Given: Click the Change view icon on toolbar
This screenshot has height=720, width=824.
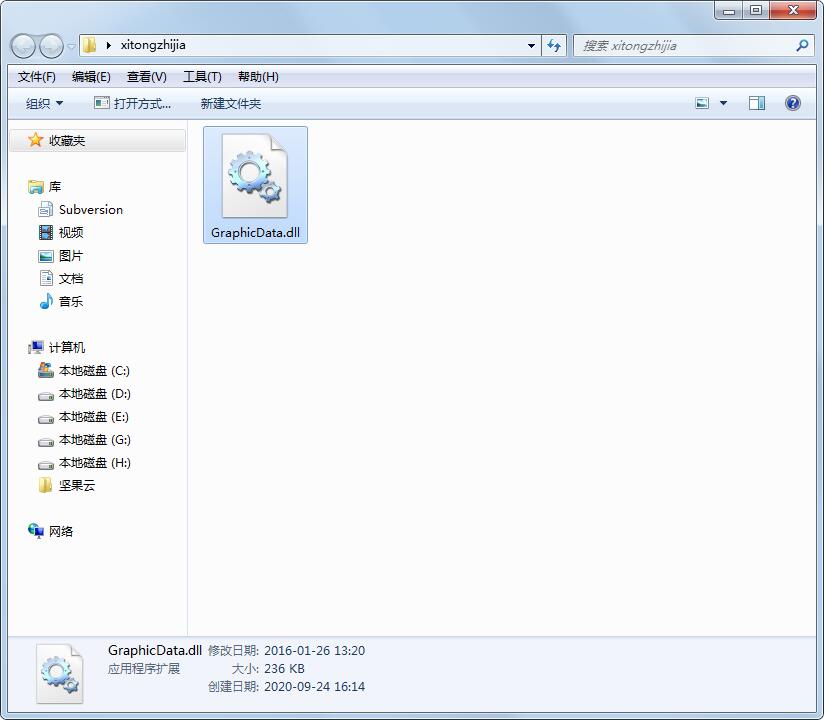Looking at the screenshot, I should coord(701,102).
